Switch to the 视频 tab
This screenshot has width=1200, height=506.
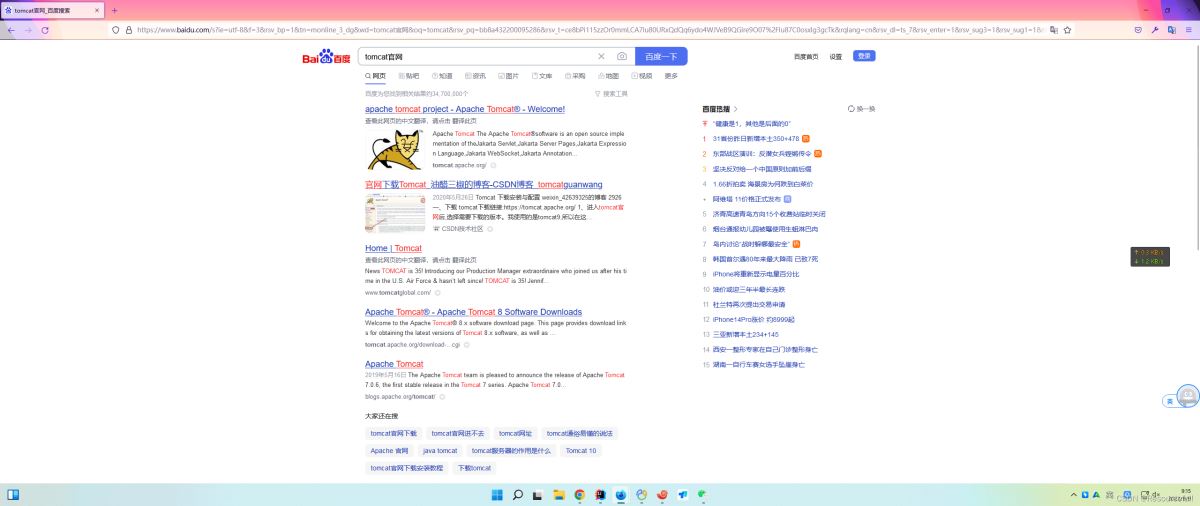click(640, 76)
